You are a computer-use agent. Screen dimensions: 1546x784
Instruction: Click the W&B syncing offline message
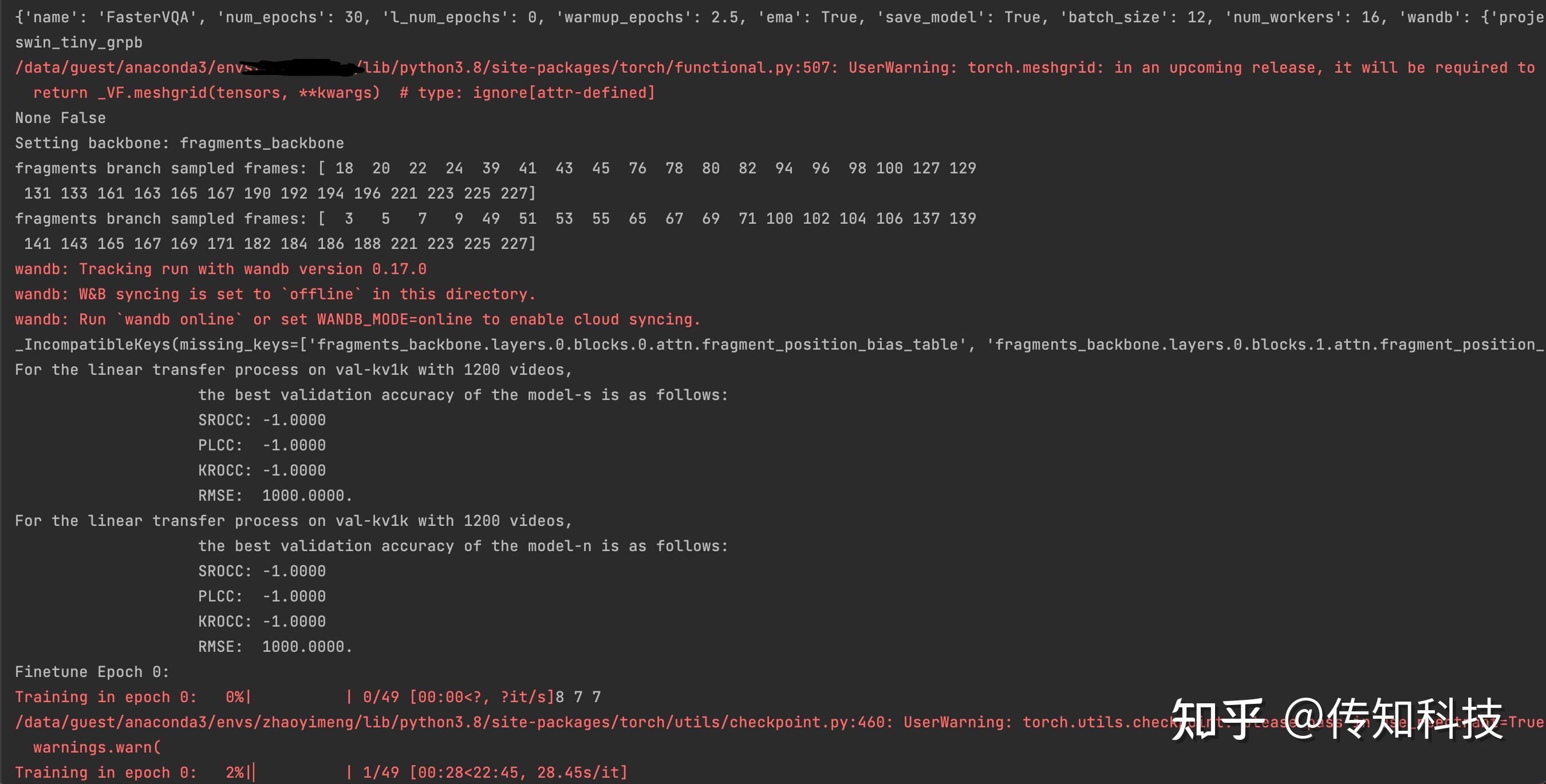click(274, 295)
